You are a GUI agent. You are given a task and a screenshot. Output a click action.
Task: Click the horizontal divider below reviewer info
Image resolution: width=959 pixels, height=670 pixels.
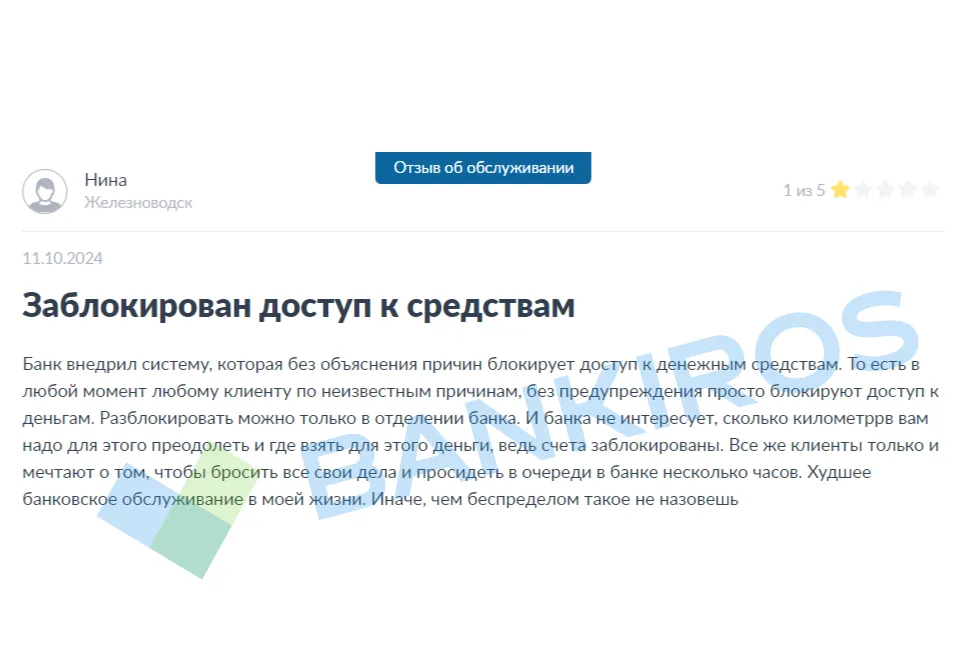click(x=483, y=232)
